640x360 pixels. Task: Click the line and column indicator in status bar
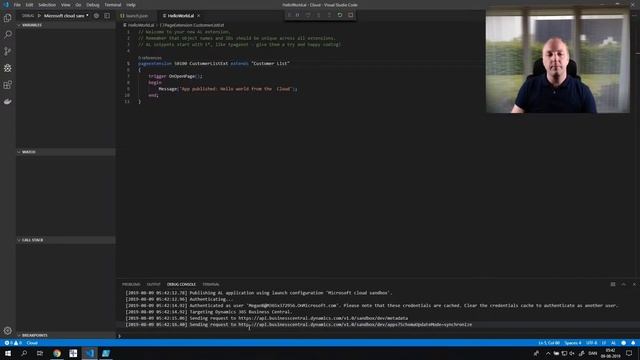(x=549, y=343)
